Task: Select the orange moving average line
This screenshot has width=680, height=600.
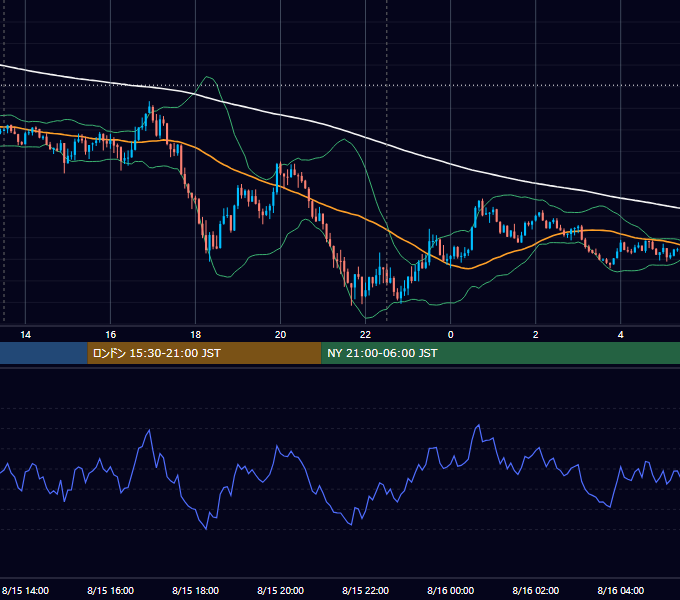Action: [366, 218]
